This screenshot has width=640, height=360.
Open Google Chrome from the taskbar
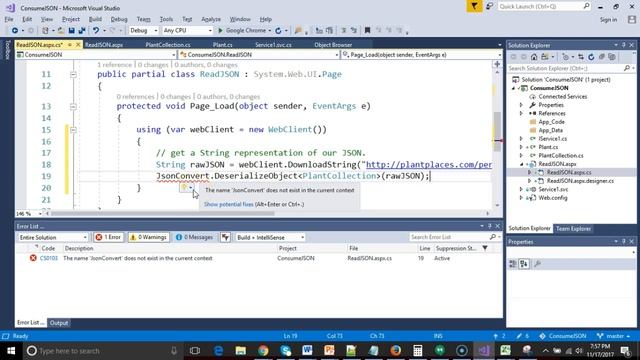(x=263, y=351)
